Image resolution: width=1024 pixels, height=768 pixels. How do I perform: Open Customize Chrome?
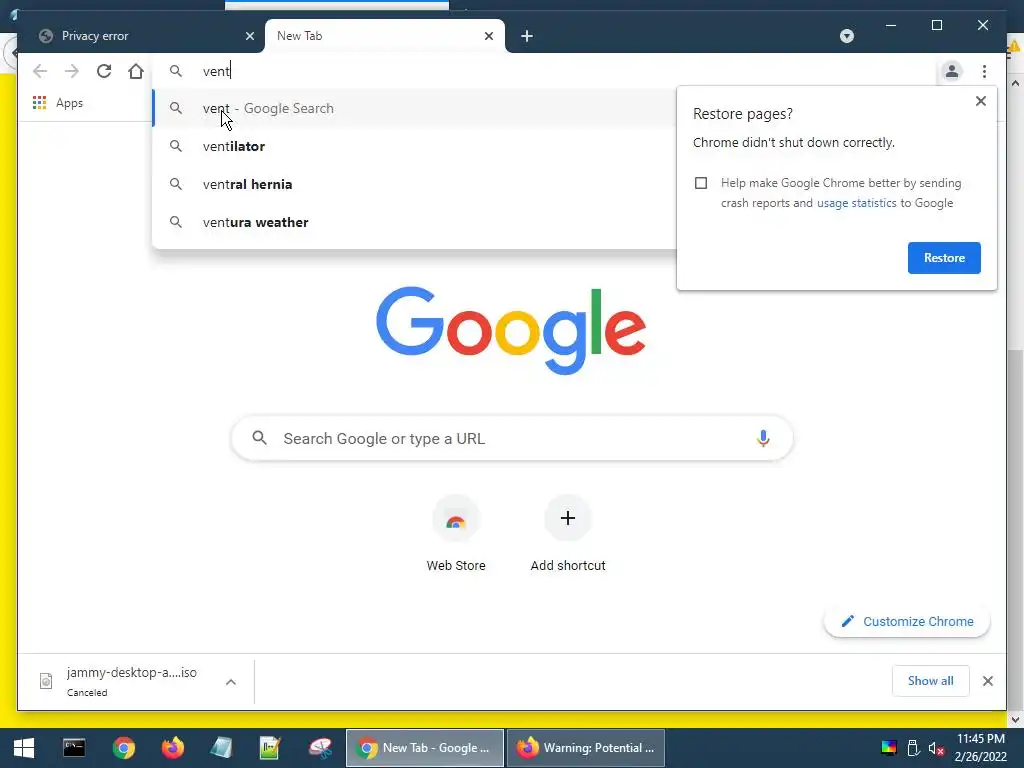907,622
